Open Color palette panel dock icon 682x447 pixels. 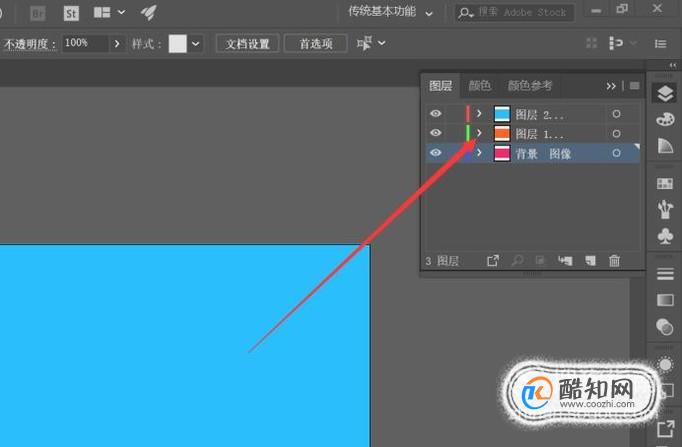pos(665,119)
